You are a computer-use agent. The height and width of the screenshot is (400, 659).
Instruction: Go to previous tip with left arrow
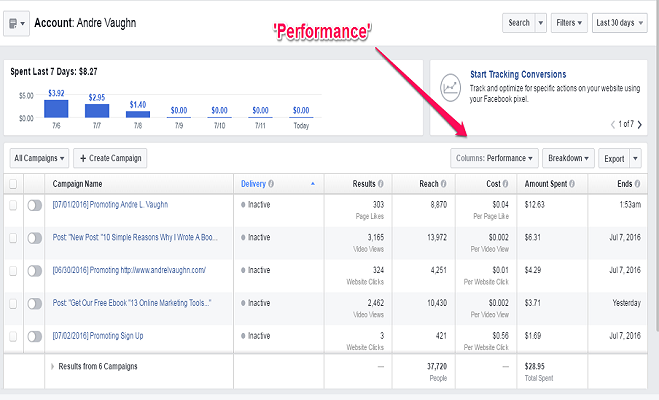(612, 124)
